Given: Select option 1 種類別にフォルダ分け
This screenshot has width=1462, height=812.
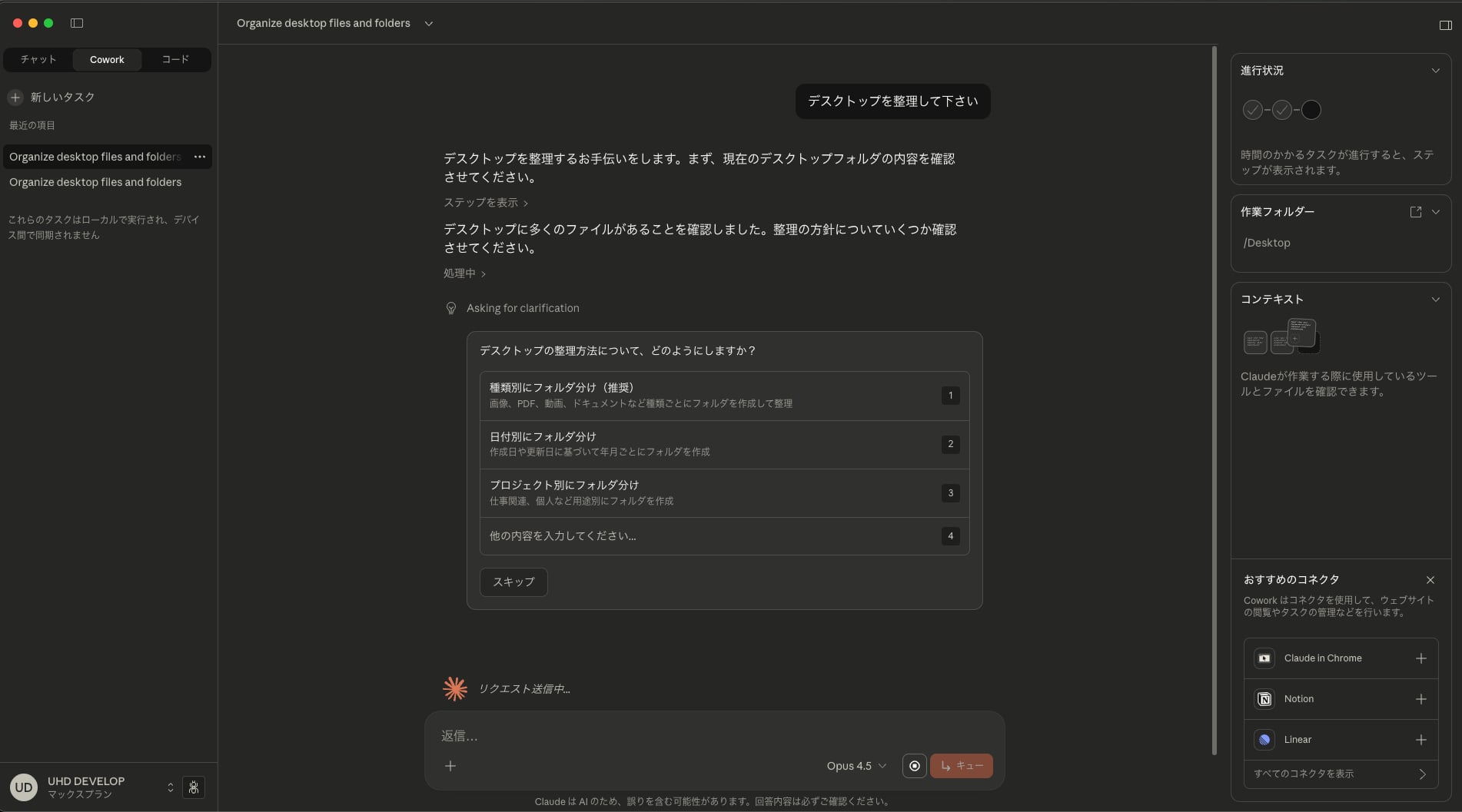Looking at the screenshot, I should point(724,396).
